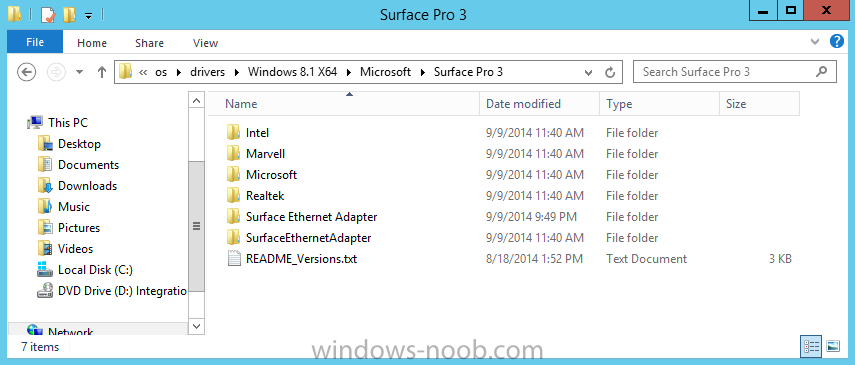The height and width of the screenshot is (365, 855).
Task: Click the '7 items' status bar text
Action: 40,346
